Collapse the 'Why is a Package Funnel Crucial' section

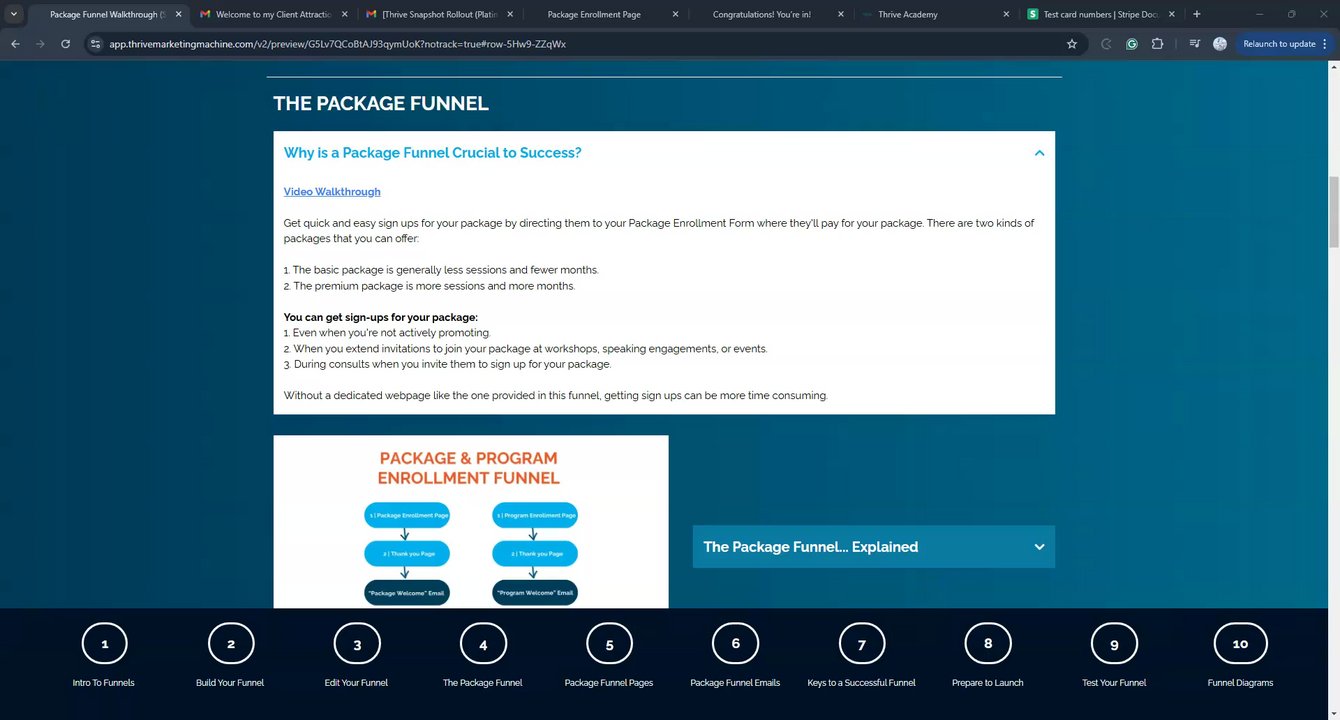[1039, 153]
